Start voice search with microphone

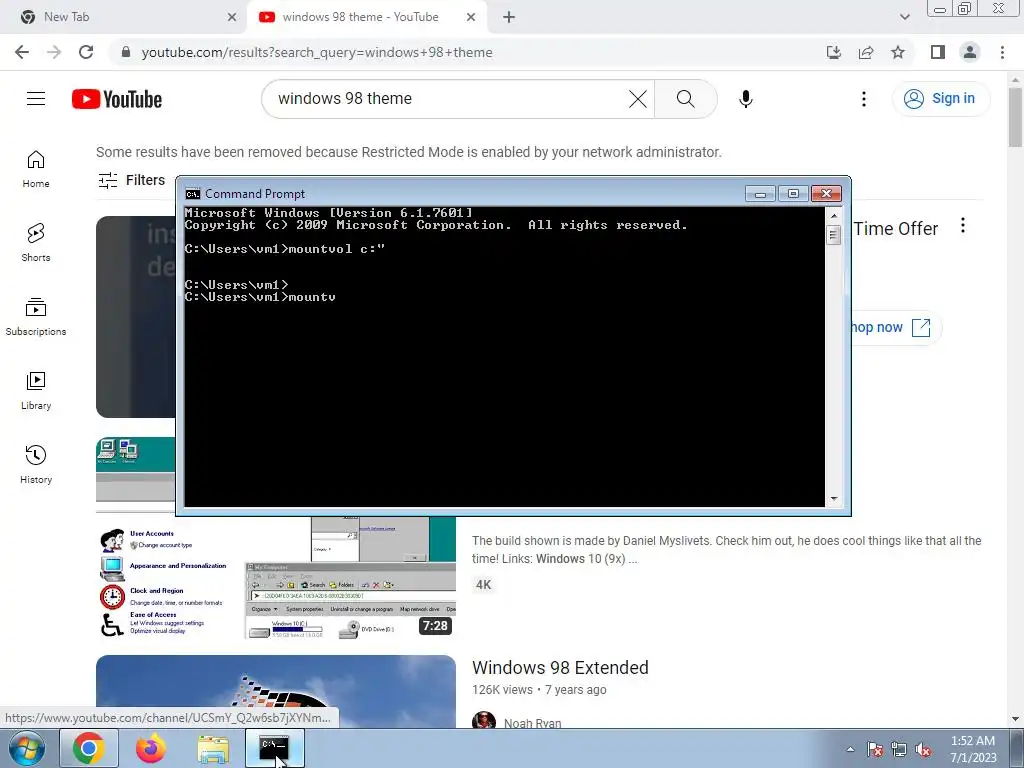[x=746, y=99]
